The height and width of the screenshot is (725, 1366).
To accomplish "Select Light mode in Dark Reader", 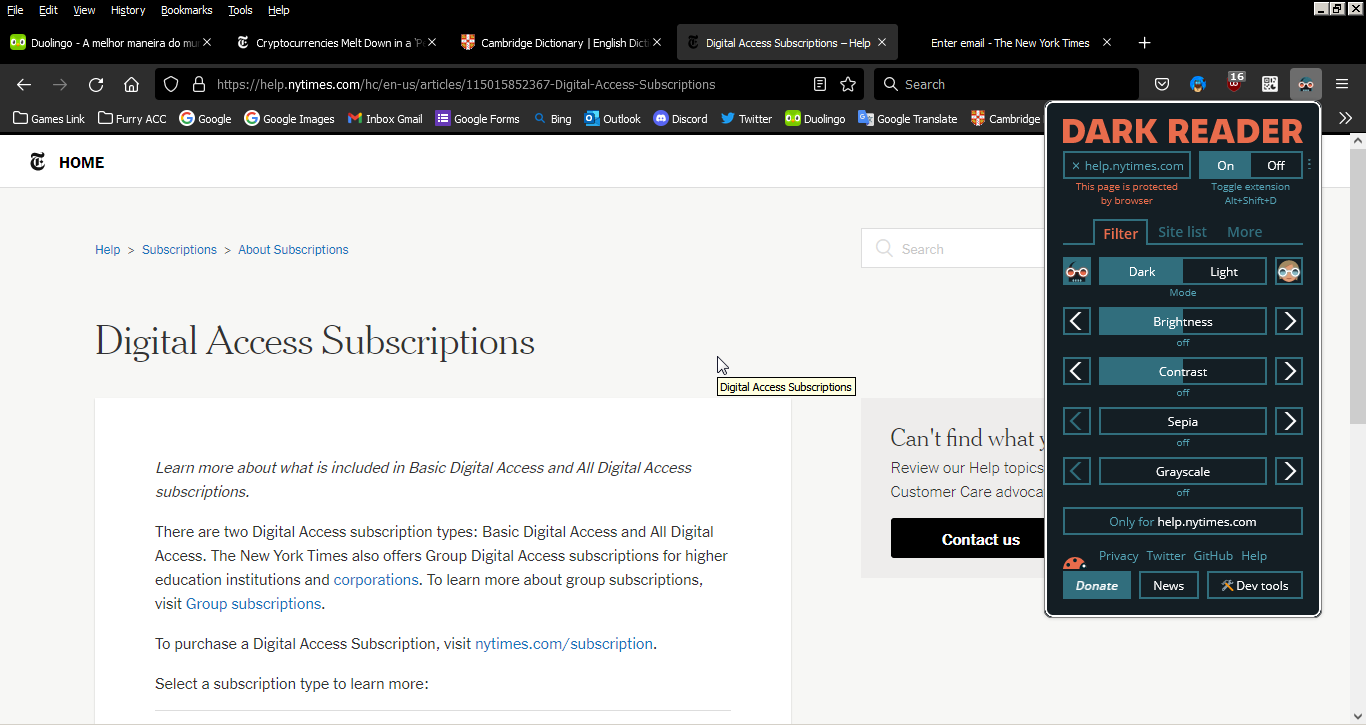I will [1224, 271].
